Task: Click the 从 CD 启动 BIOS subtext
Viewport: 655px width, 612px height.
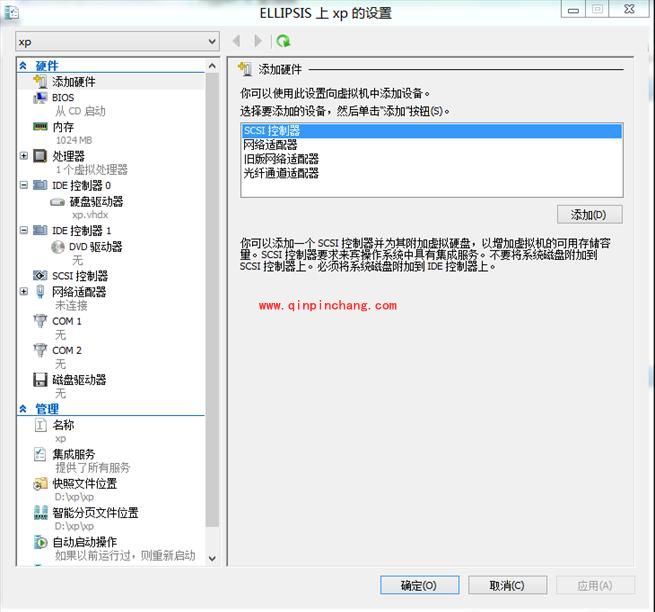Action: pos(80,111)
